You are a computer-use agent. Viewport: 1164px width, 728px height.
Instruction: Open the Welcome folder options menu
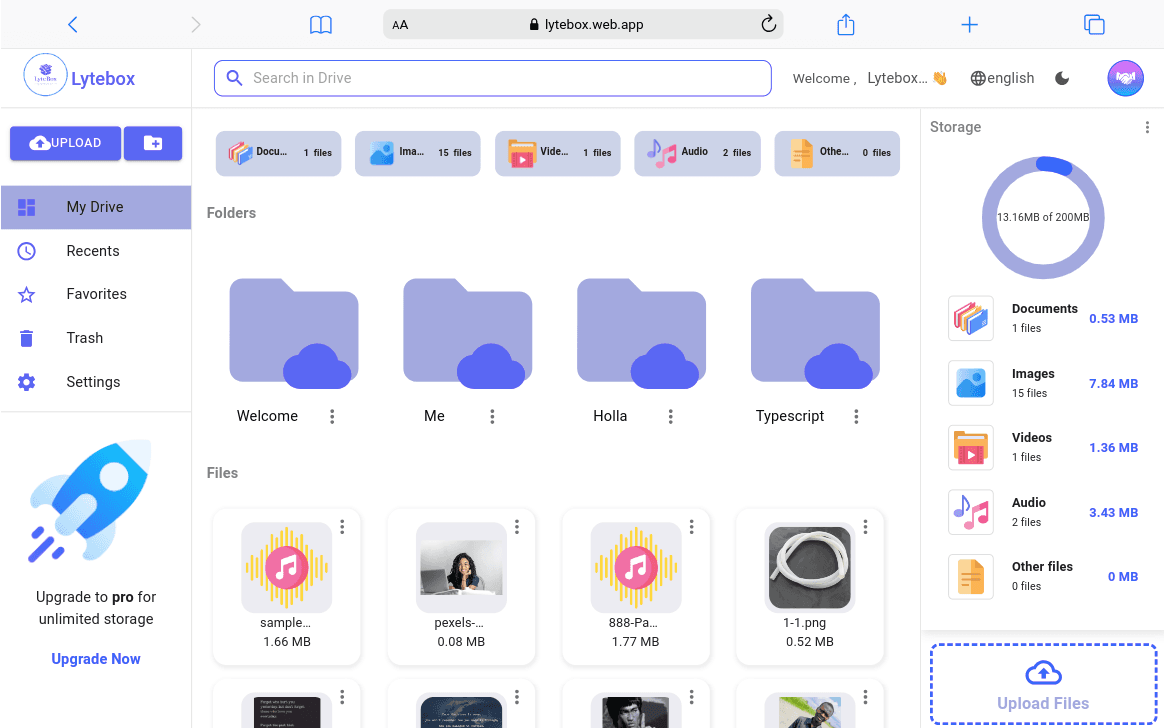coord(331,416)
